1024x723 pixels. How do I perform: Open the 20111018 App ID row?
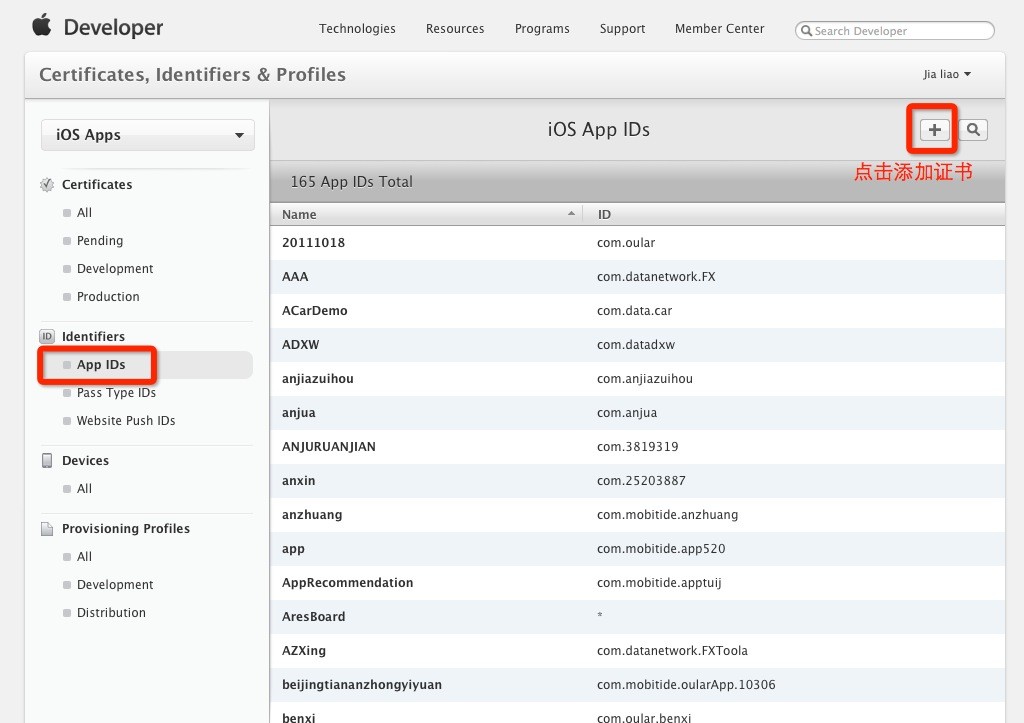[x=637, y=243]
